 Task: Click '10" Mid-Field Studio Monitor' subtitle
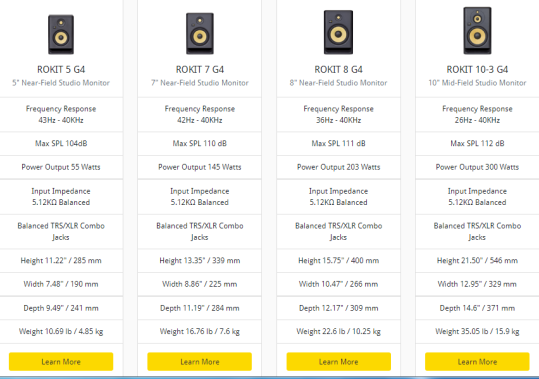pyautogui.click(x=477, y=83)
